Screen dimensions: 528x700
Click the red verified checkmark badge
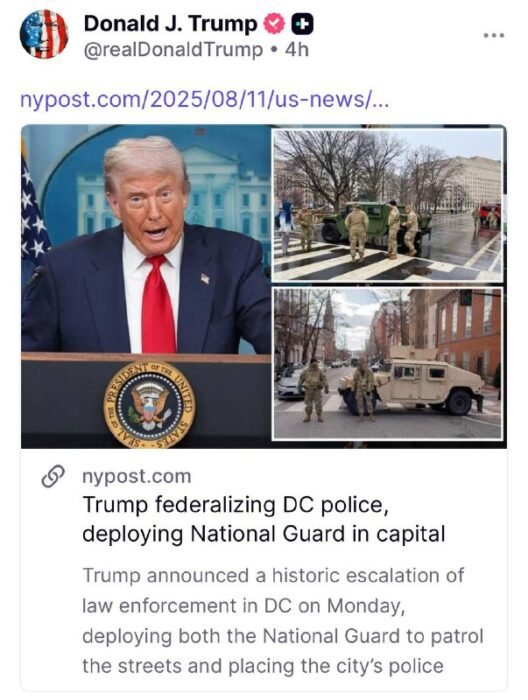pyautogui.click(x=274, y=24)
